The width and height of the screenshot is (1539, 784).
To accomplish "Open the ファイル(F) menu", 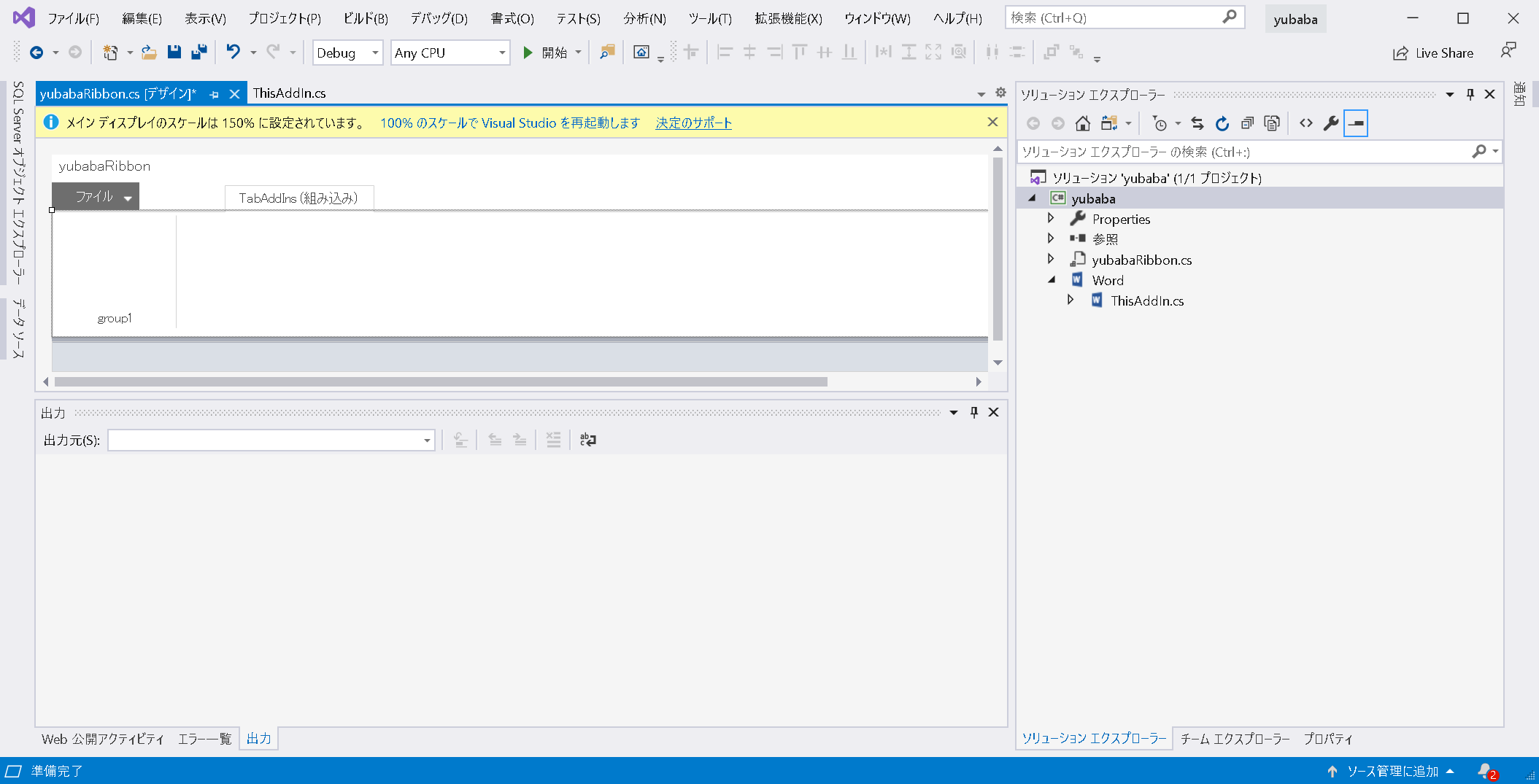I will 73,18.
